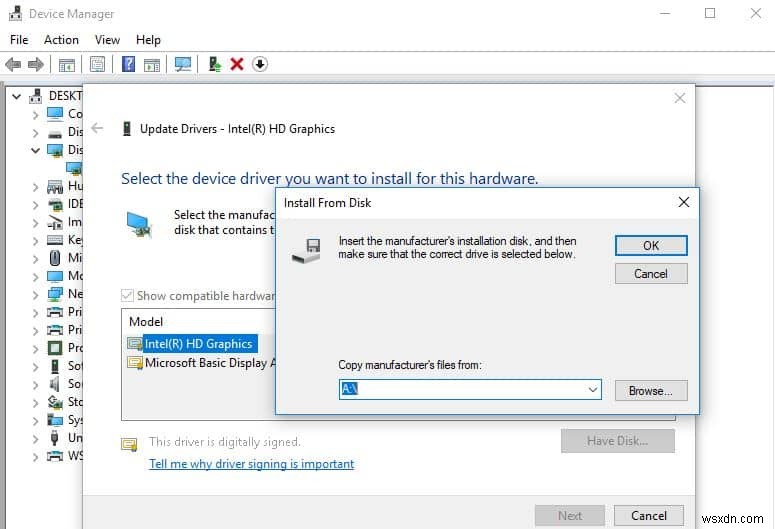Expand the Monitors category chevron
The width and height of the screenshot is (775, 529).
point(35,276)
